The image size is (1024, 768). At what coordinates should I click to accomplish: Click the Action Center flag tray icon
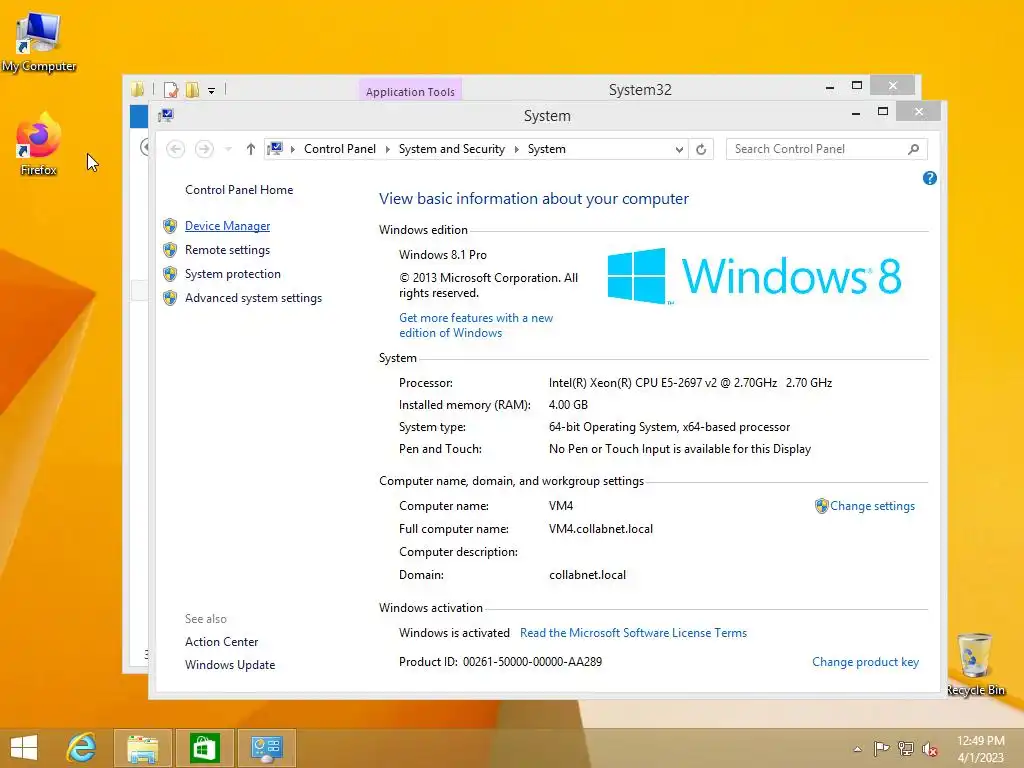[882, 748]
